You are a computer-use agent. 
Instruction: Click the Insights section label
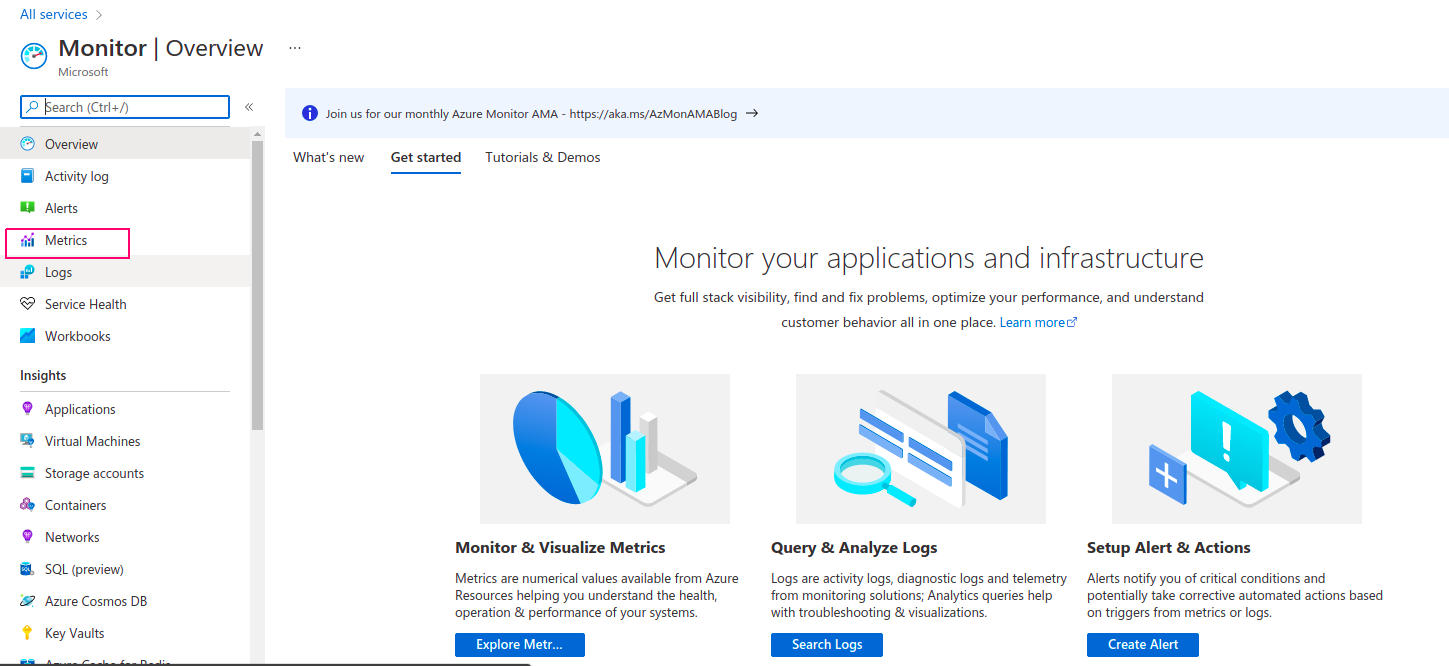43,375
